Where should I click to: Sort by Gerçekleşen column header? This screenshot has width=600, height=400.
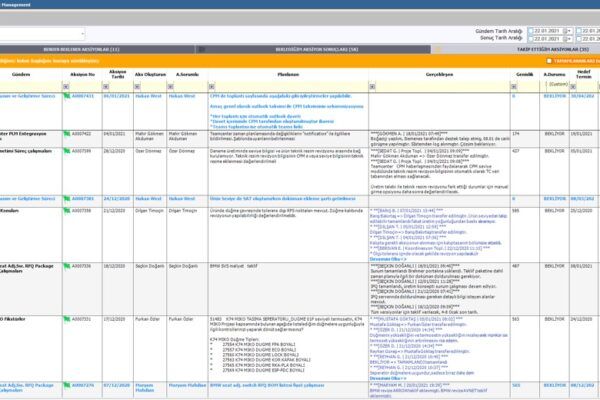439,74
